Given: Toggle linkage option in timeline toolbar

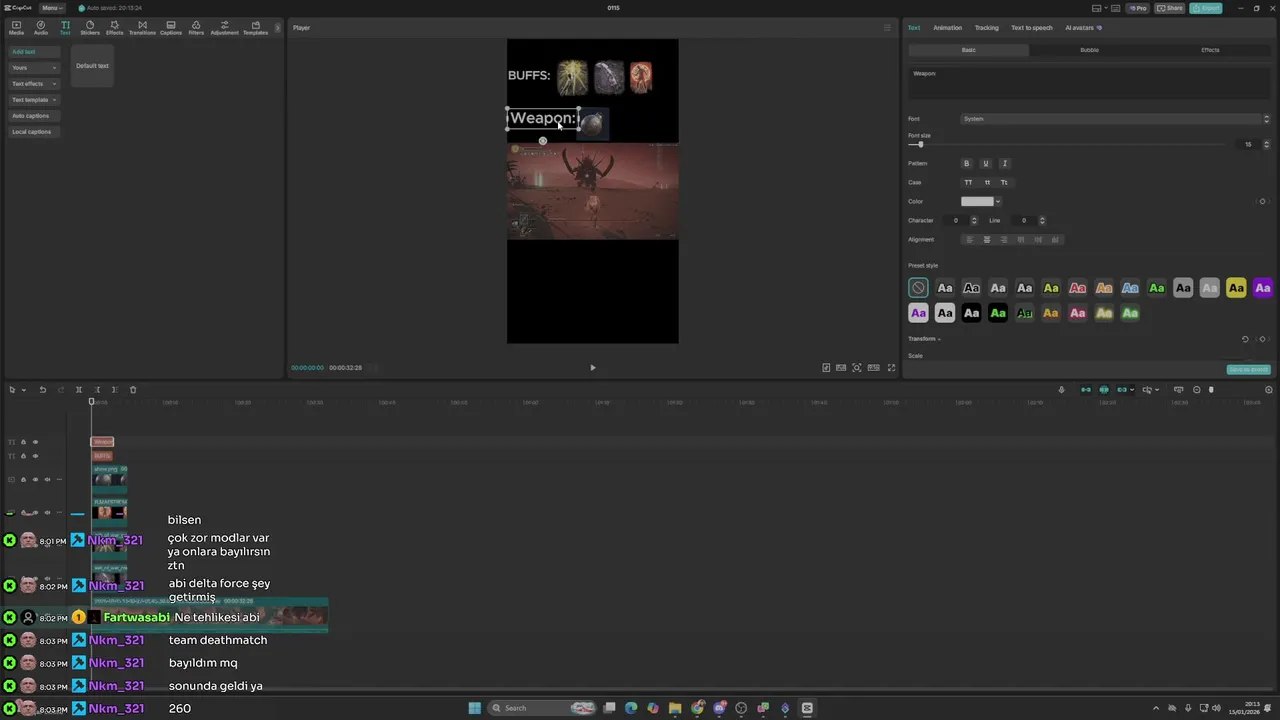Looking at the screenshot, I should [x=1122, y=390].
